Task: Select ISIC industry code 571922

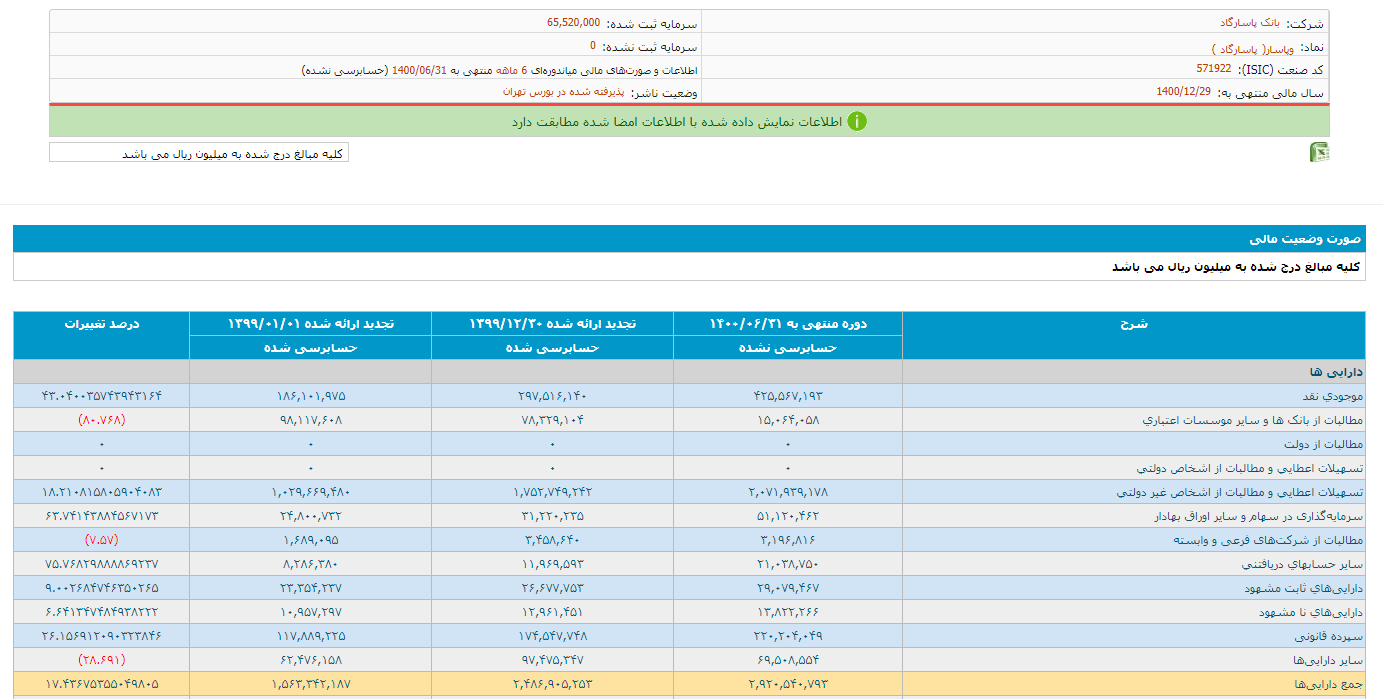Action: 1213,69
